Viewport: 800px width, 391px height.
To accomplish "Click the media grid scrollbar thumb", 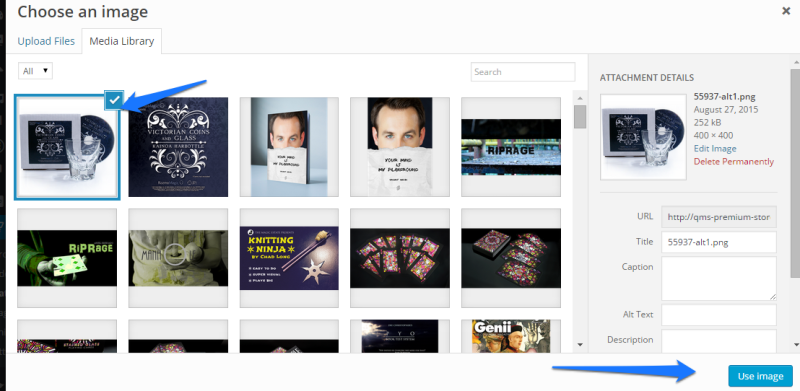I will [x=580, y=116].
